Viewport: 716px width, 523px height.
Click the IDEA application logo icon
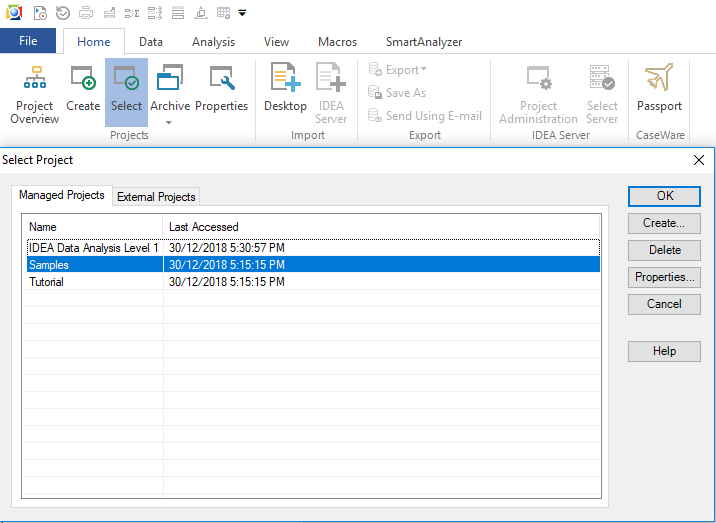click(x=14, y=13)
